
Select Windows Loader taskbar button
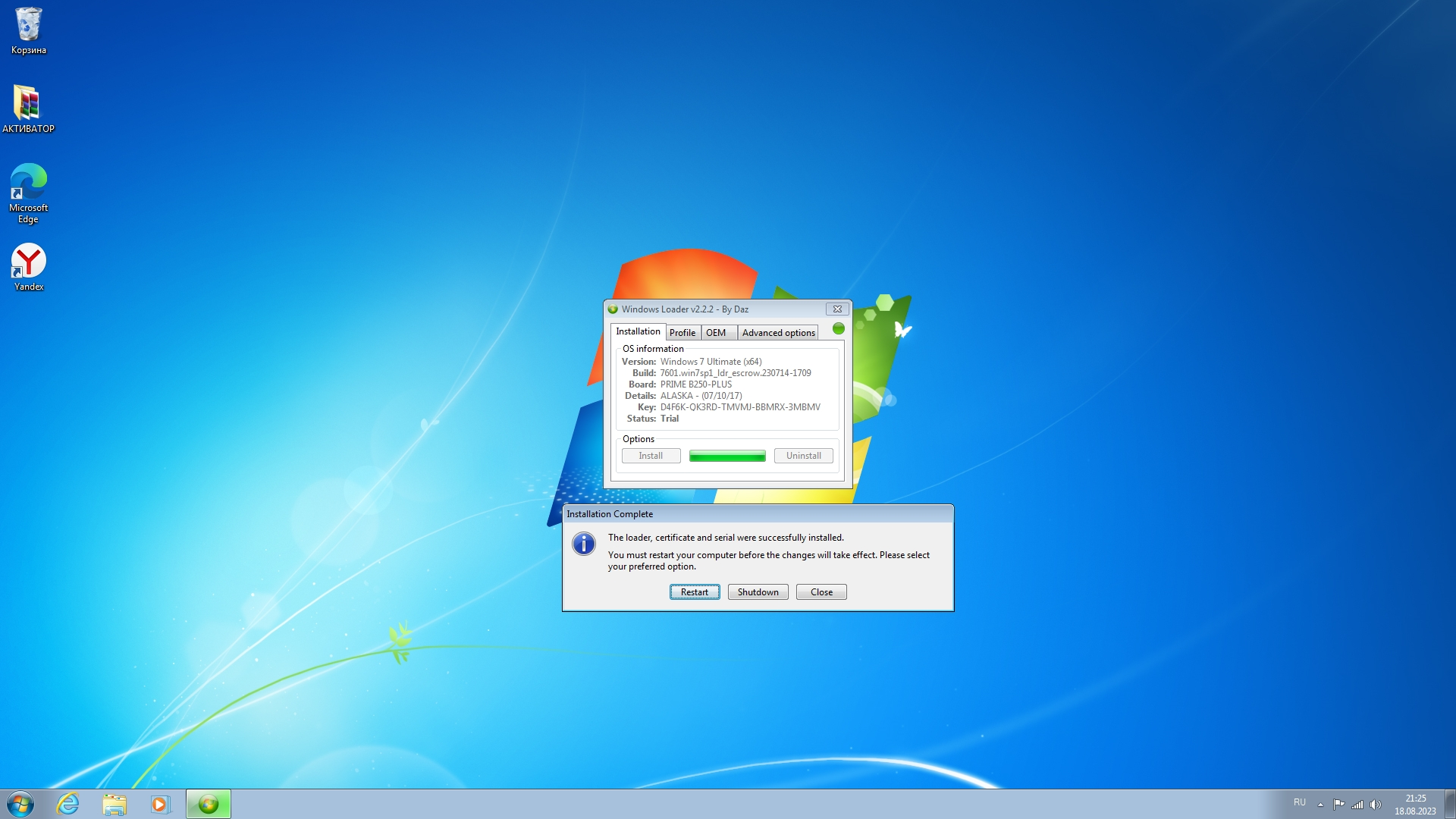click(209, 804)
